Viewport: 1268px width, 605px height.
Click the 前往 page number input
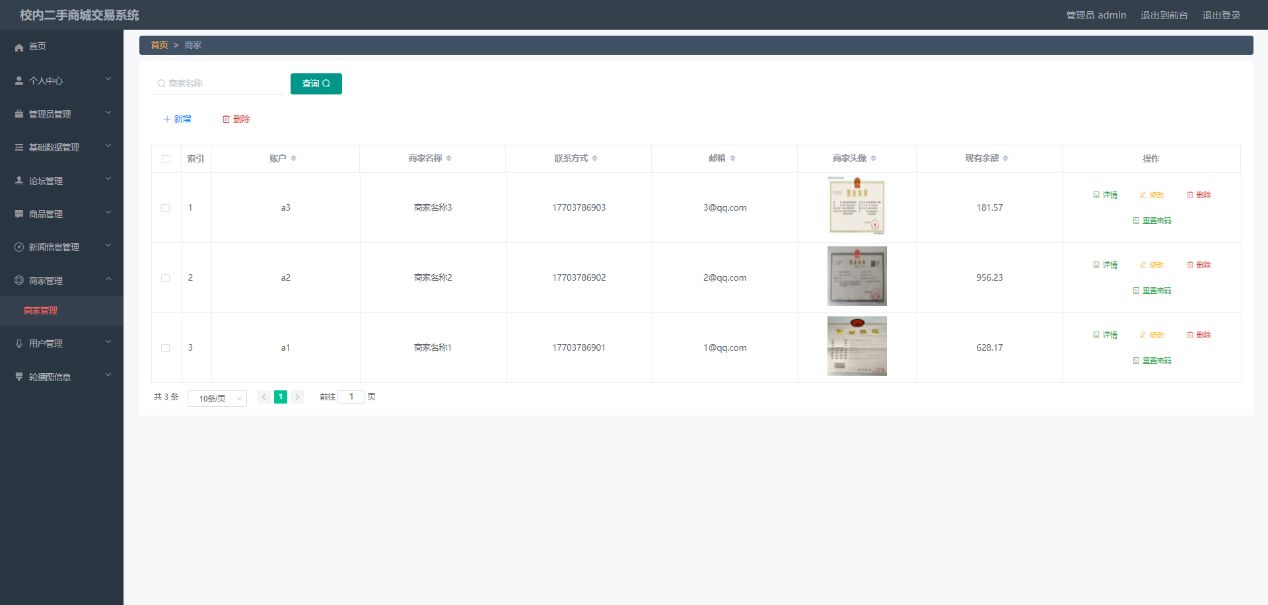(x=352, y=397)
